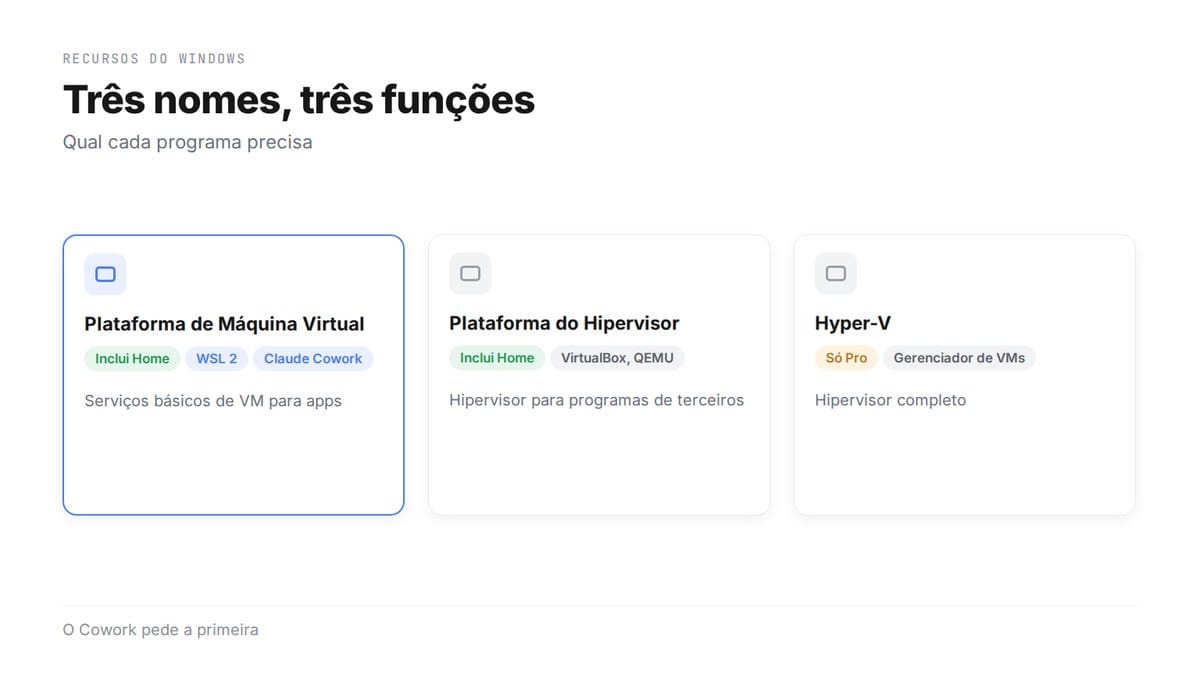Click Inclui Home tag beside VirtualBox, QEMU
Image resolution: width=1200 pixels, height=675 pixels.
[x=497, y=358]
